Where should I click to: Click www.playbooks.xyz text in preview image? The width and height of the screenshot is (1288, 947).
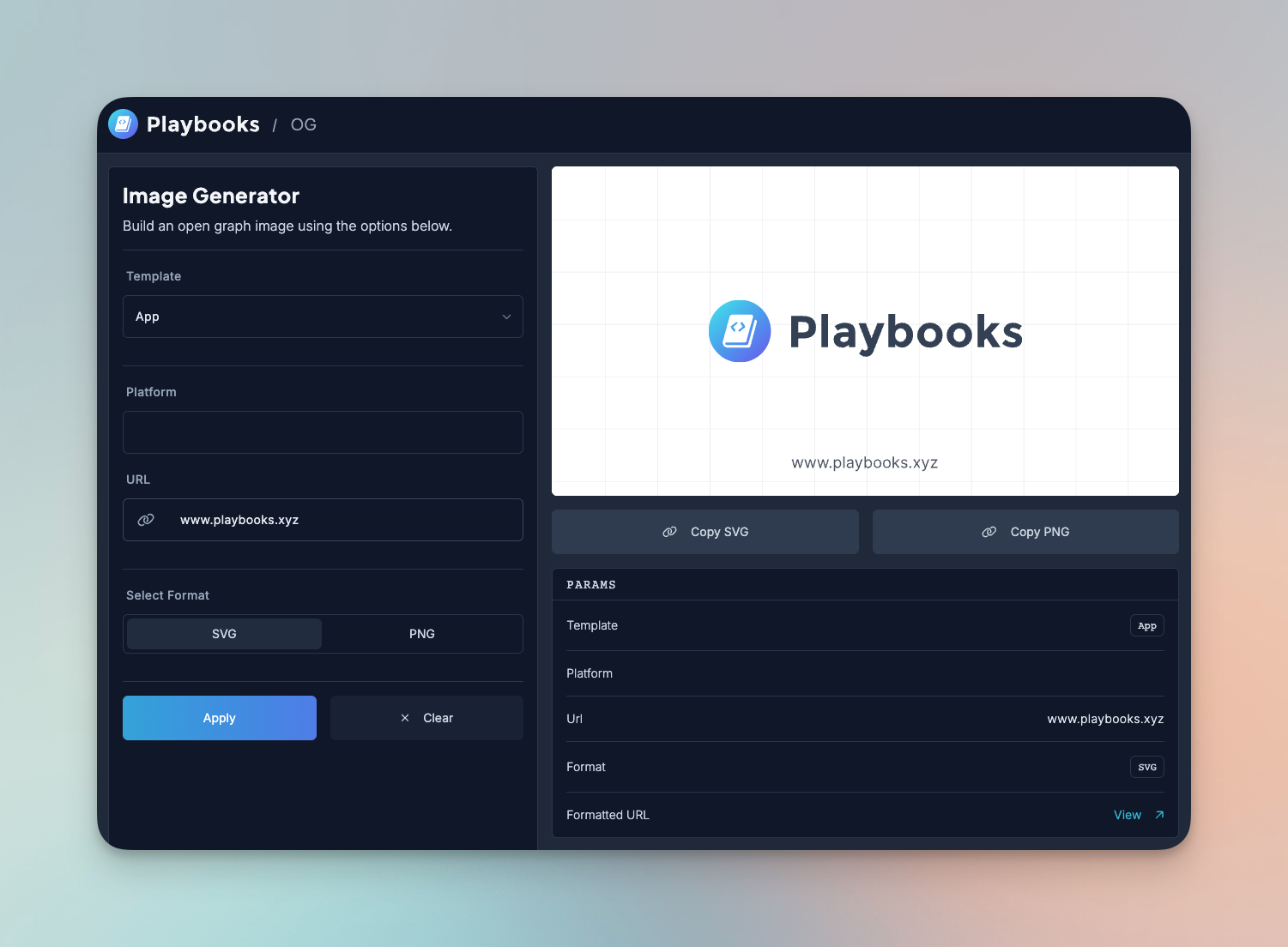pos(865,462)
